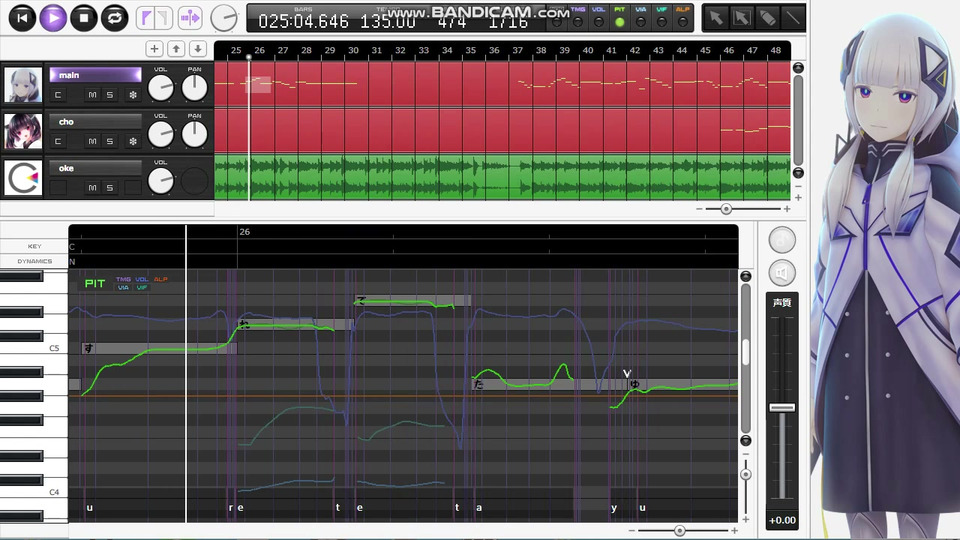Select the main track name
The height and width of the screenshot is (540, 960).
(x=96, y=75)
